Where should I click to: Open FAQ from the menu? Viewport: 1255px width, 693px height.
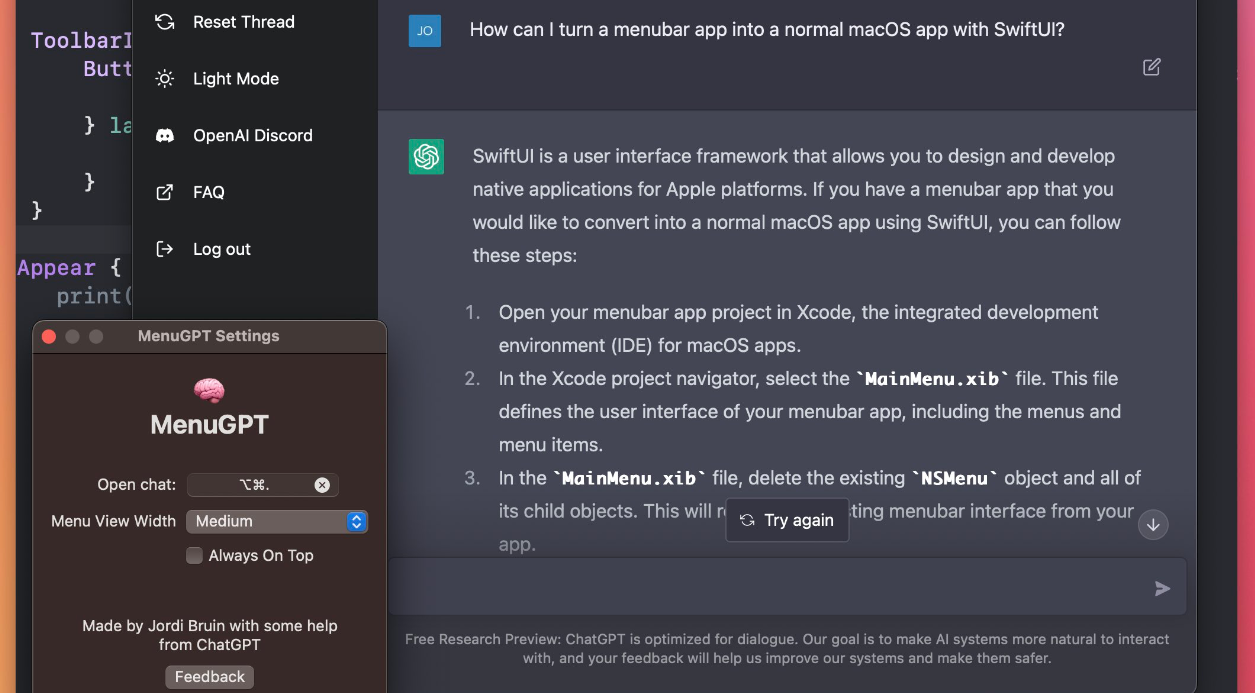tap(210, 192)
